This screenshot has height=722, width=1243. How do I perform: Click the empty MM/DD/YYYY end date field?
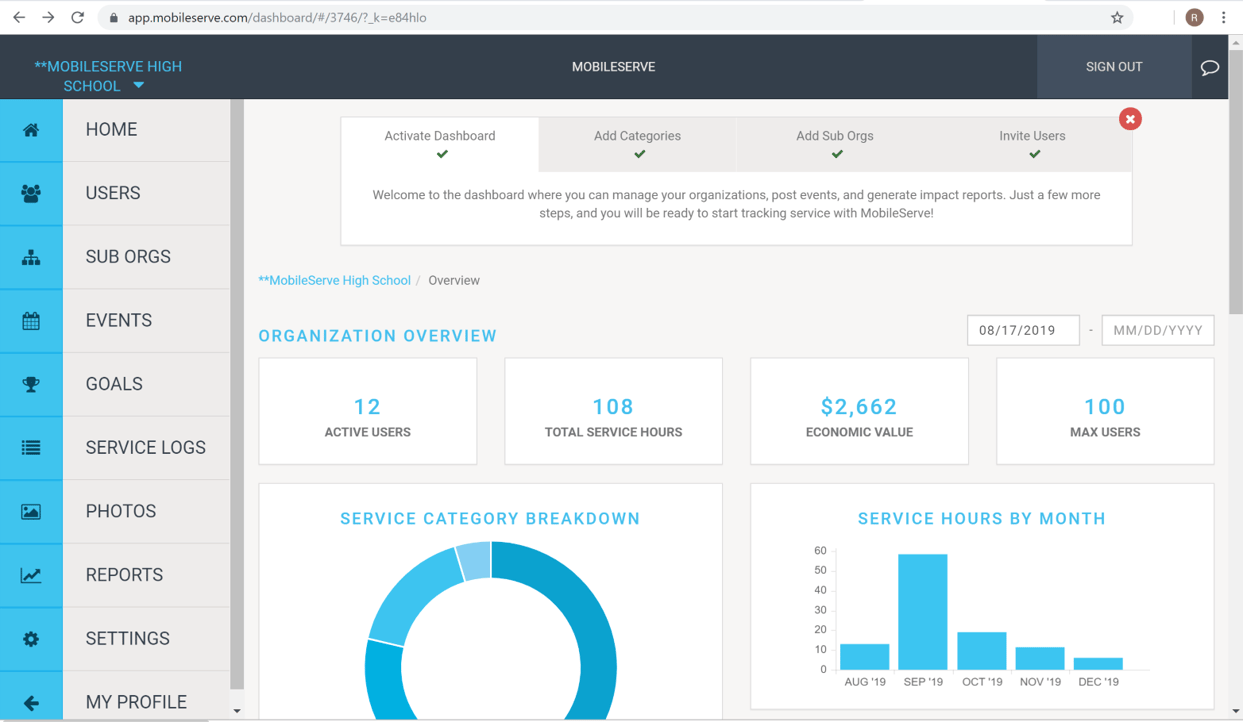(x=1157, y=330)
